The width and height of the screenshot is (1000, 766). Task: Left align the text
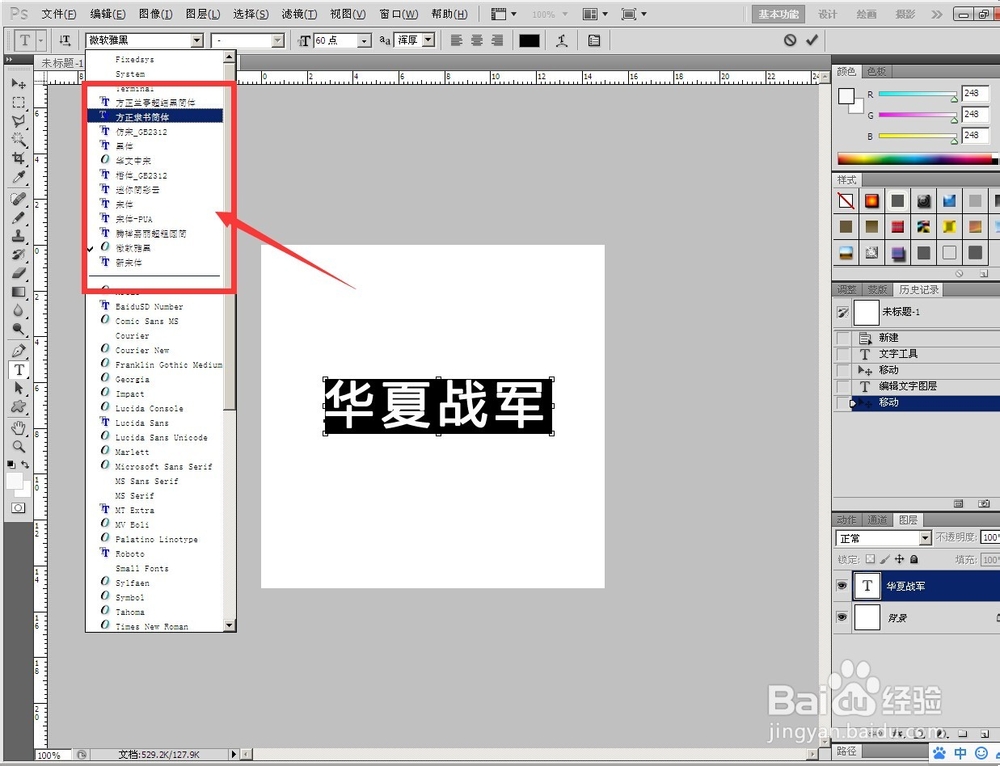click(457, 40)
